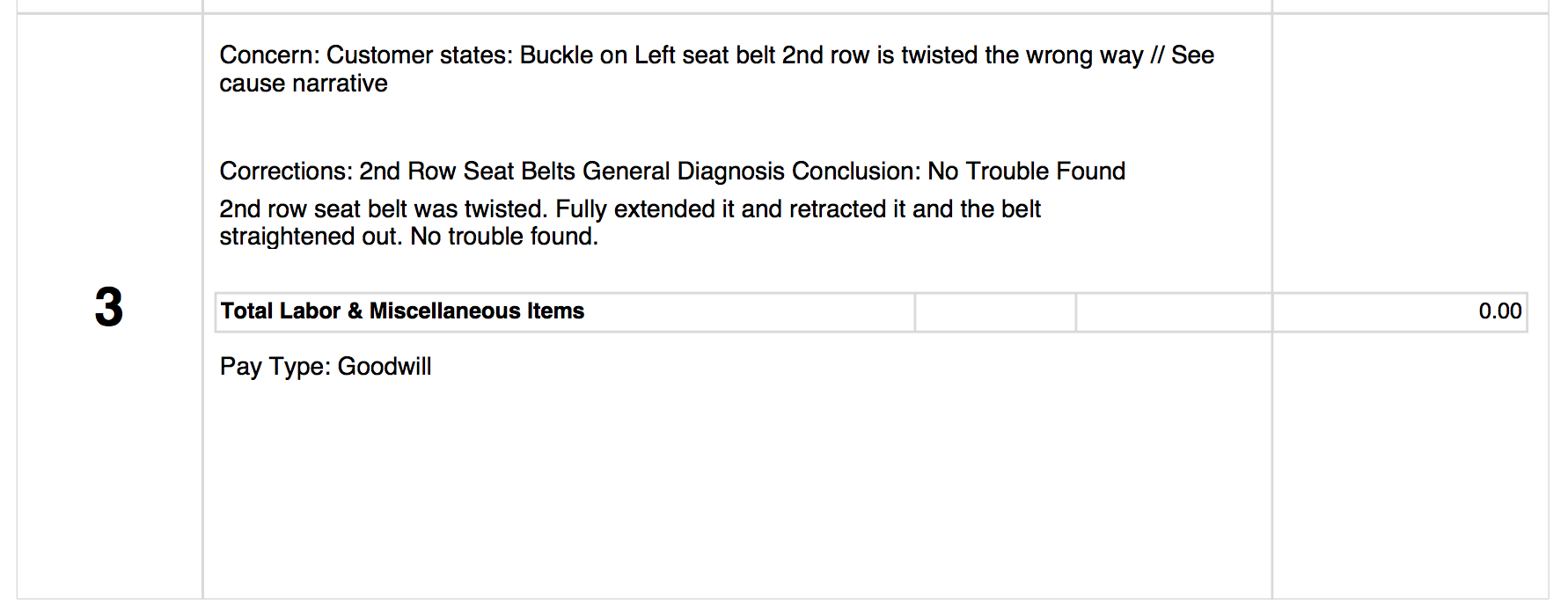Click the second empty cell before the amount
Image resolution: width=1568 pixels, height=614 pixels.
(1174, 311)
